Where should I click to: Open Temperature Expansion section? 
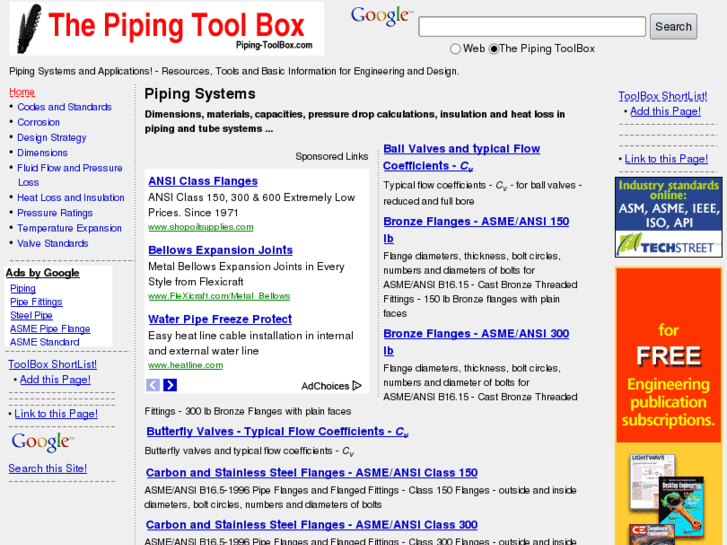[x=70, y=228]
